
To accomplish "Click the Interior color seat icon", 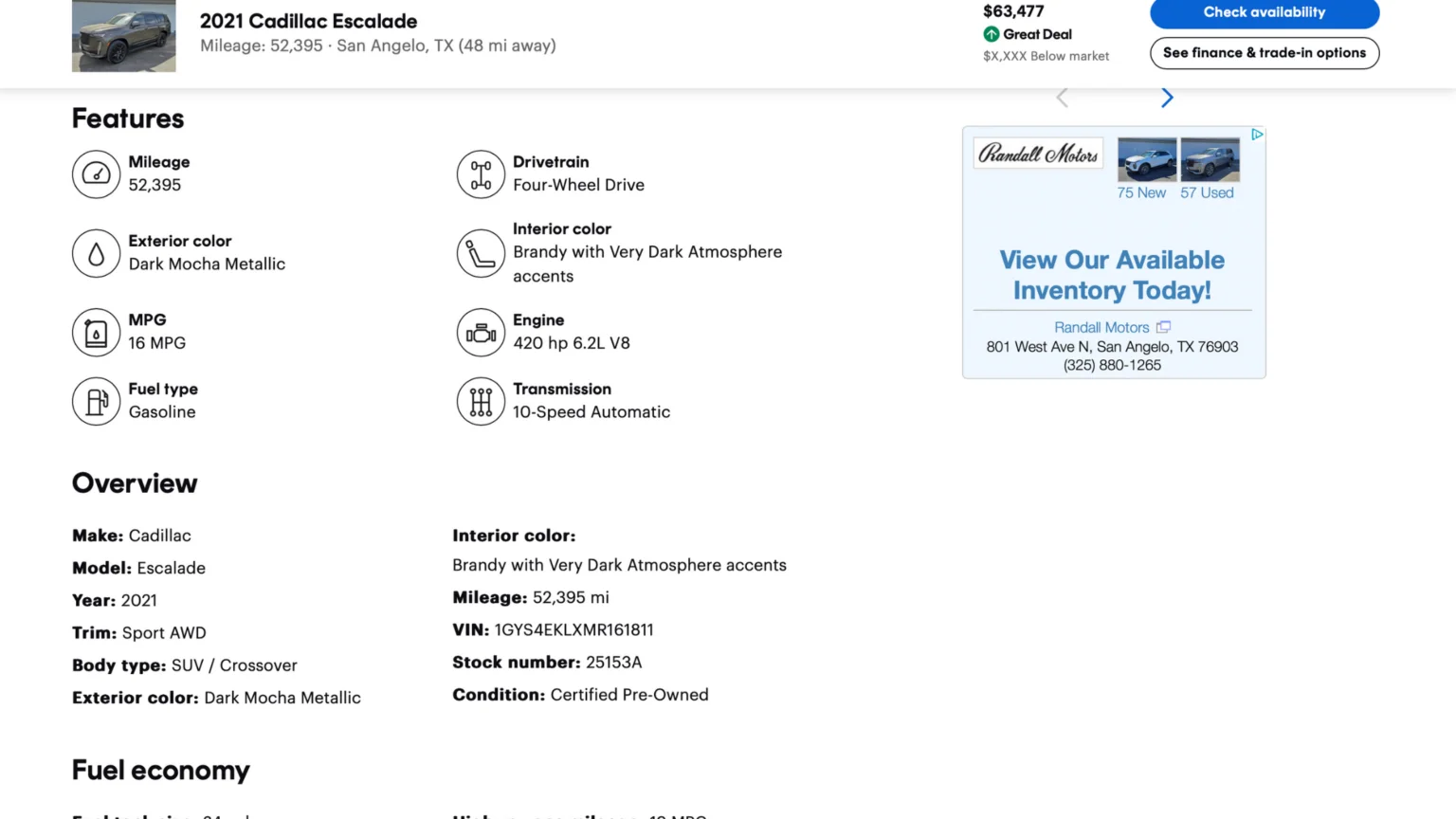I will point(481,253).
